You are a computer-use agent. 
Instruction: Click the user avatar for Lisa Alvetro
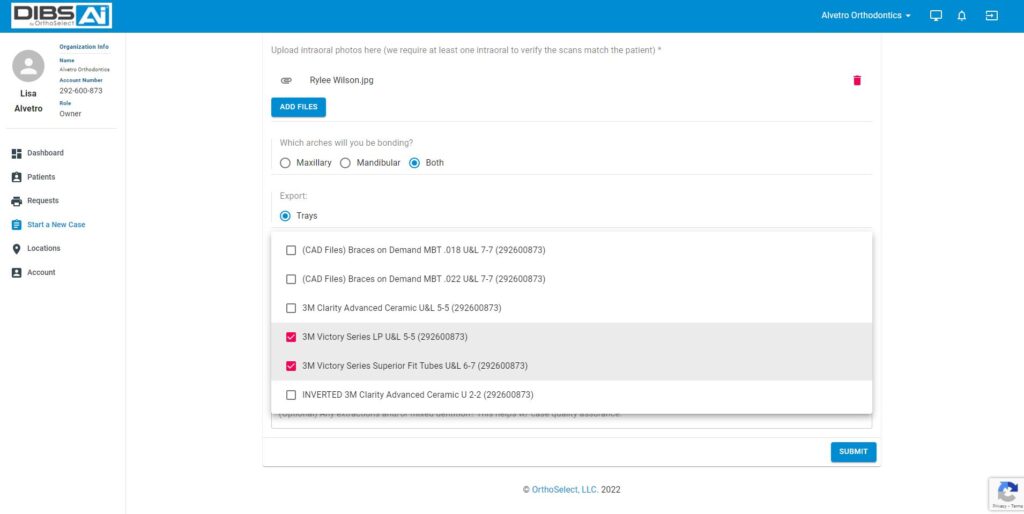29,68
